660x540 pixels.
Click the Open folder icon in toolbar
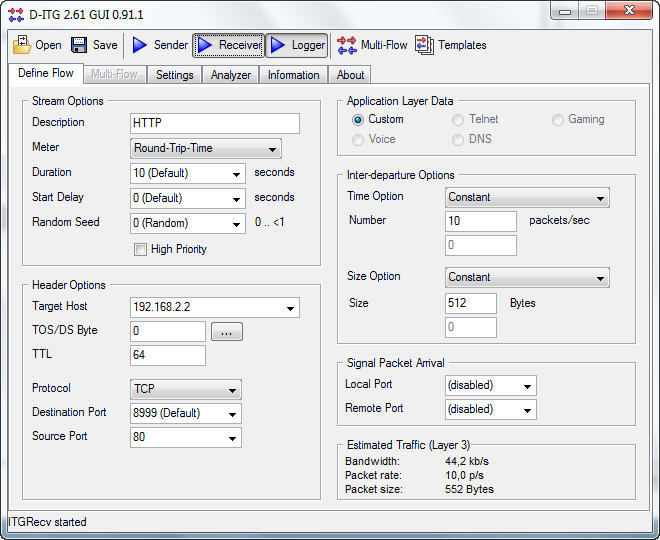coord(22,45)
